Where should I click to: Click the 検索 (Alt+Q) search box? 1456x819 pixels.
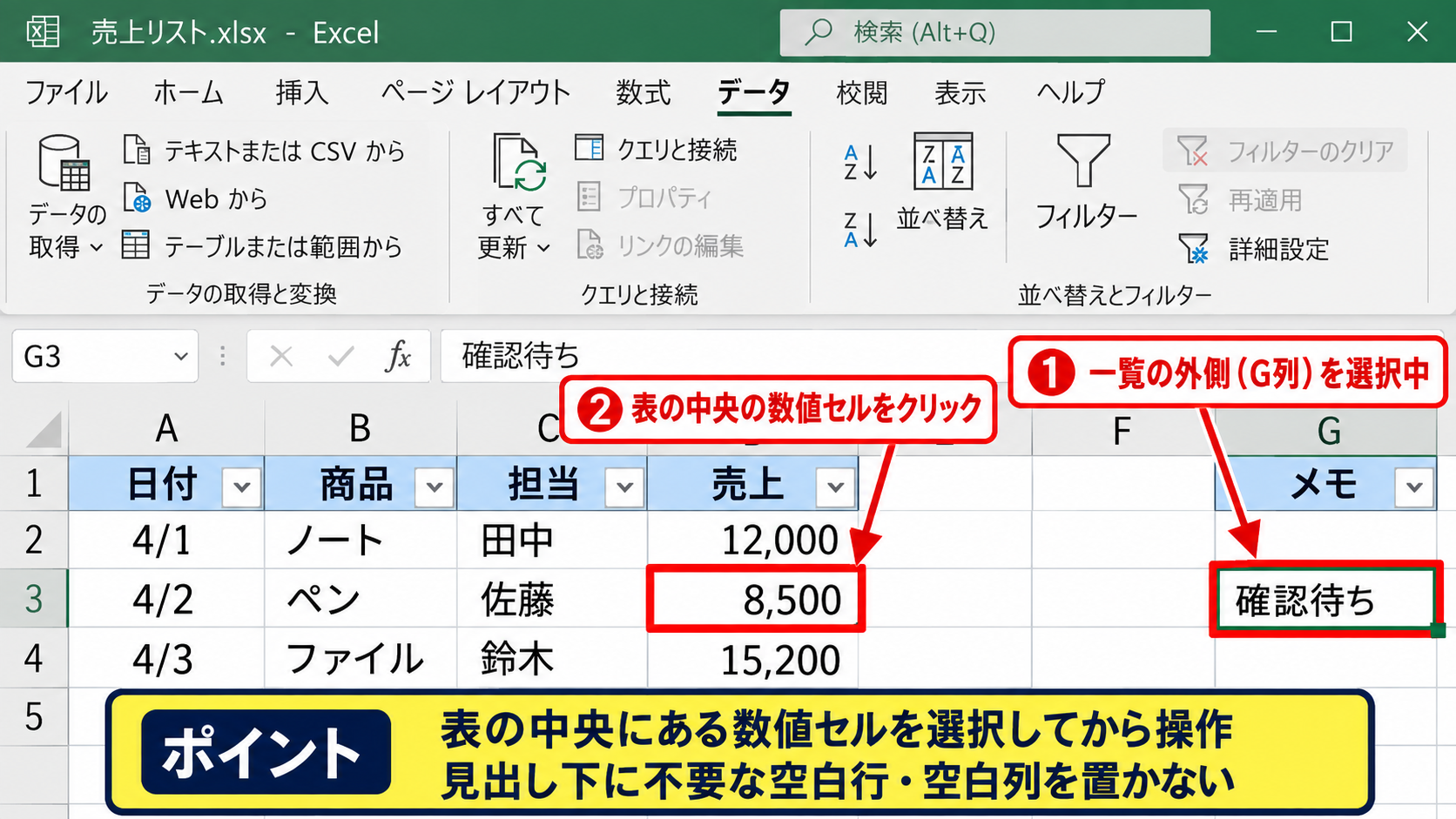[x=994, y=32]
